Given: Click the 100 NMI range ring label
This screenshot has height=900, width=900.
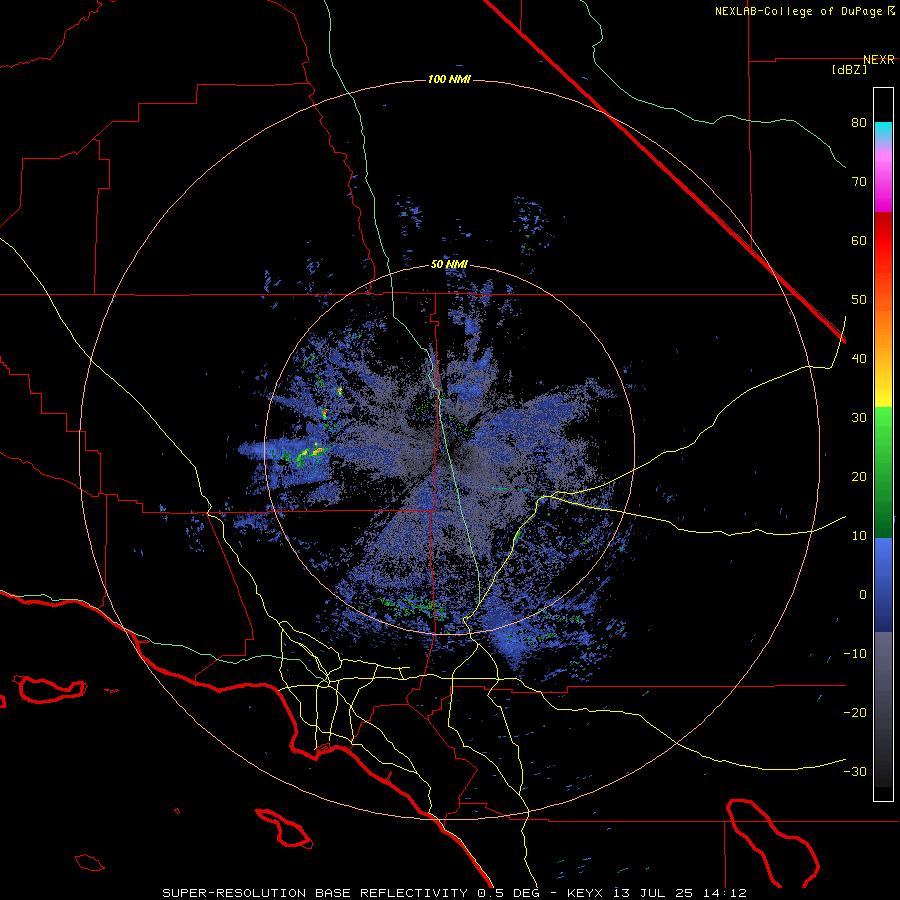Looking at the screenshot, I should point(449,79).
